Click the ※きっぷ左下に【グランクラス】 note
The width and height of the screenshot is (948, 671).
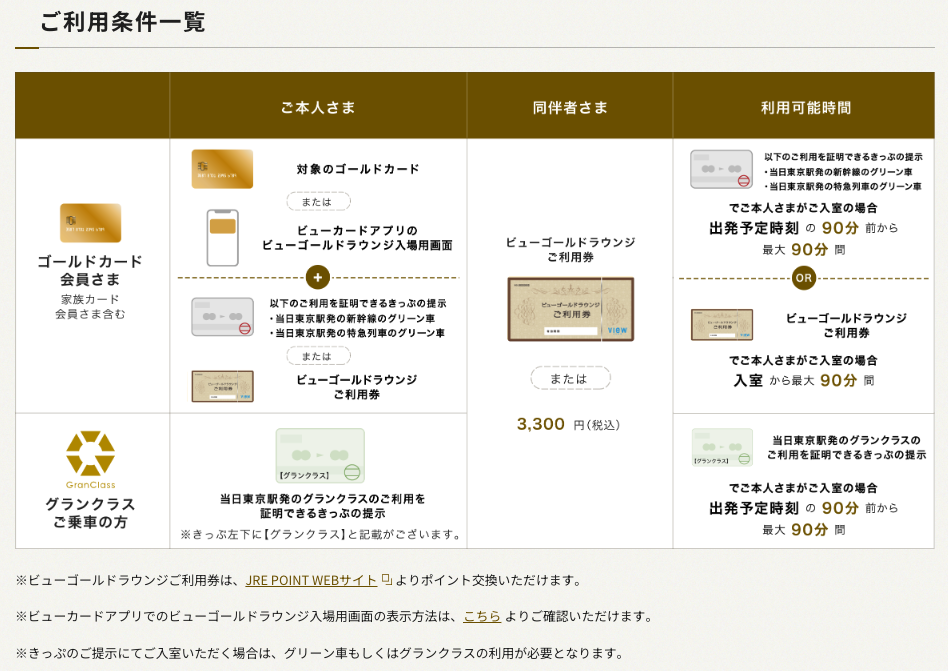320,534
